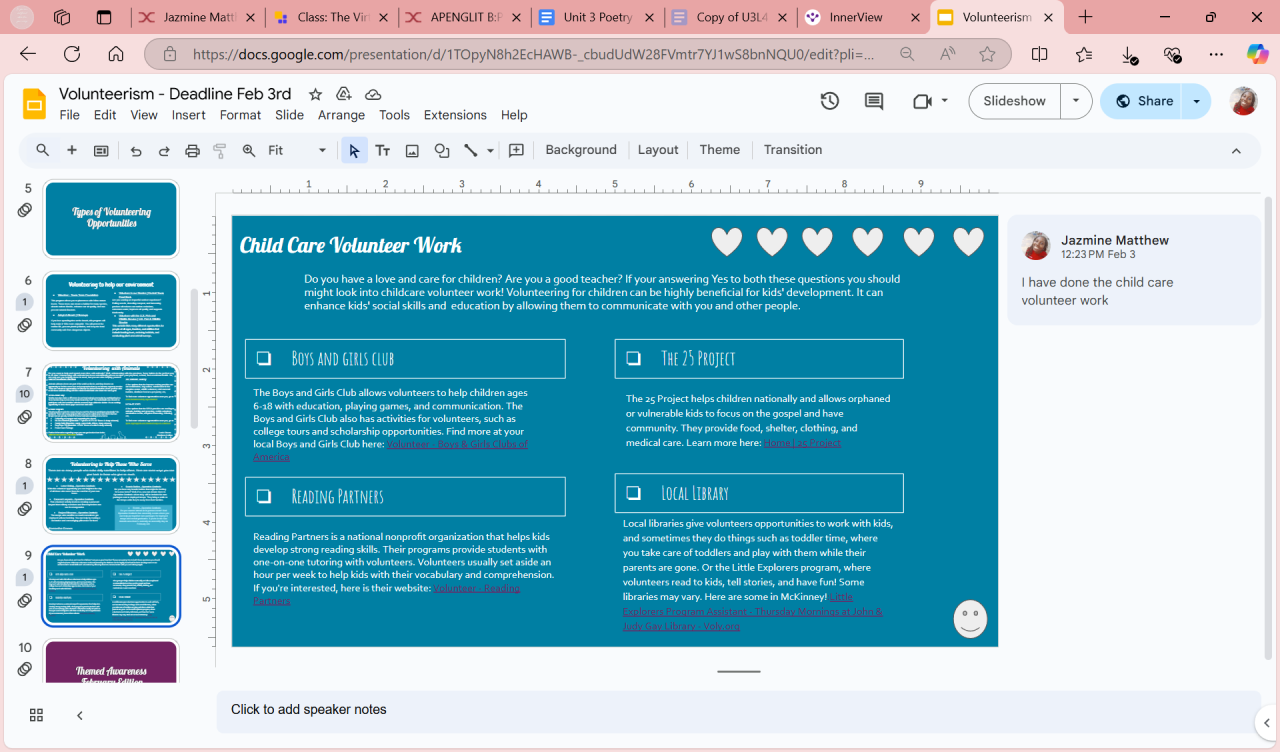
Task: Click the Slideshow button
Action: coord(1014,101)
